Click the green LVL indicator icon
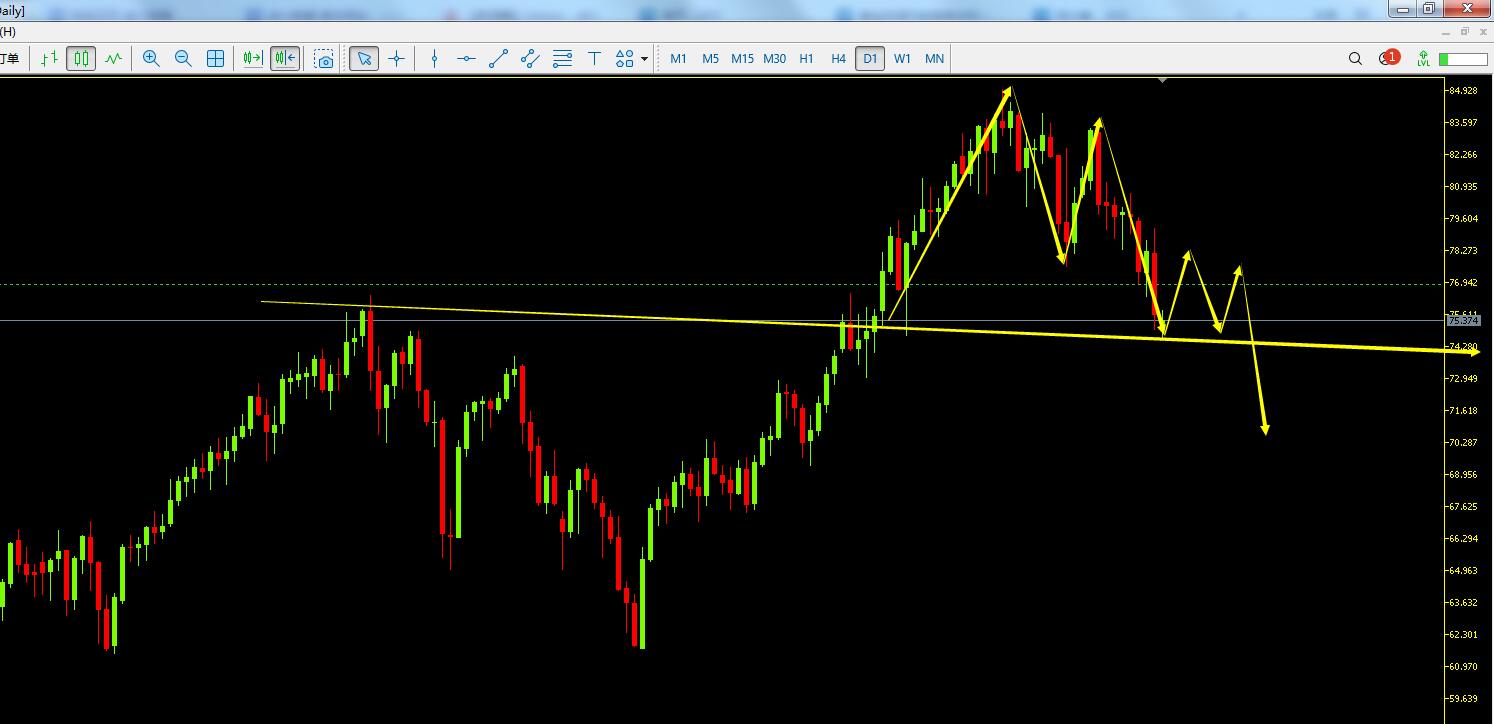The image size is (1494, 724). coord(1423,59)
